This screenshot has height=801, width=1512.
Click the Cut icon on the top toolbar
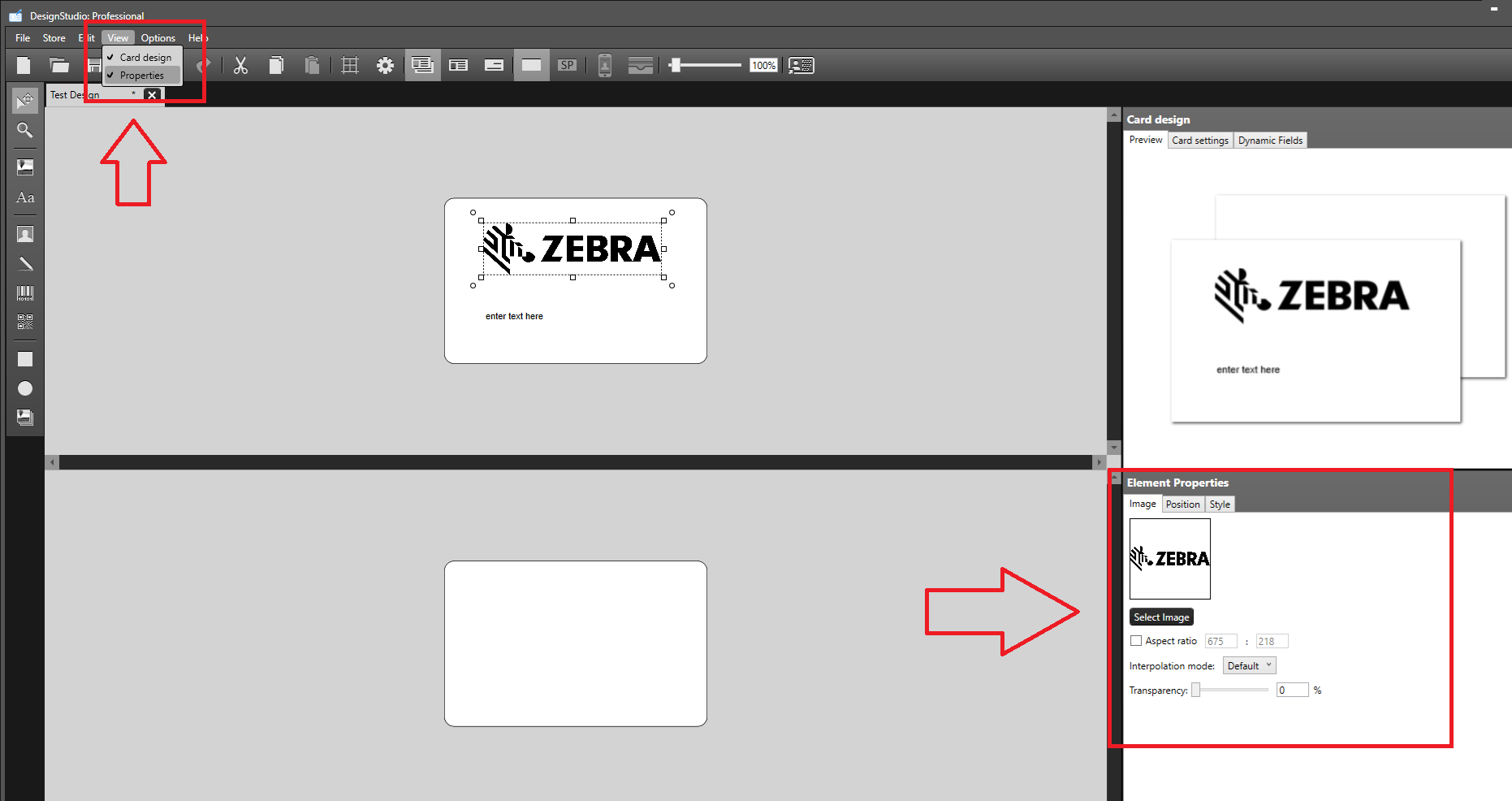(x=240, y=65)
